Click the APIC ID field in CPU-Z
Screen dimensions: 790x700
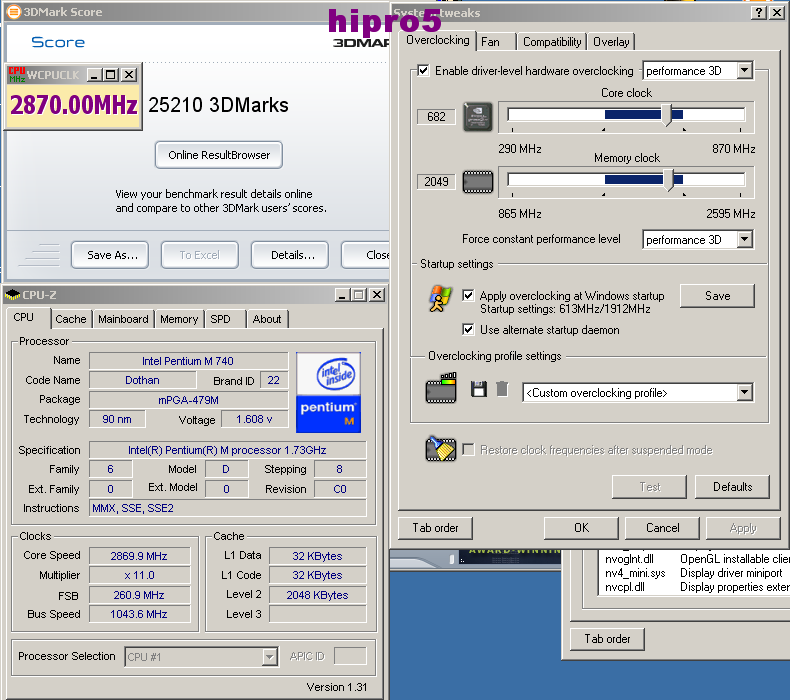[x=350, y=656]
